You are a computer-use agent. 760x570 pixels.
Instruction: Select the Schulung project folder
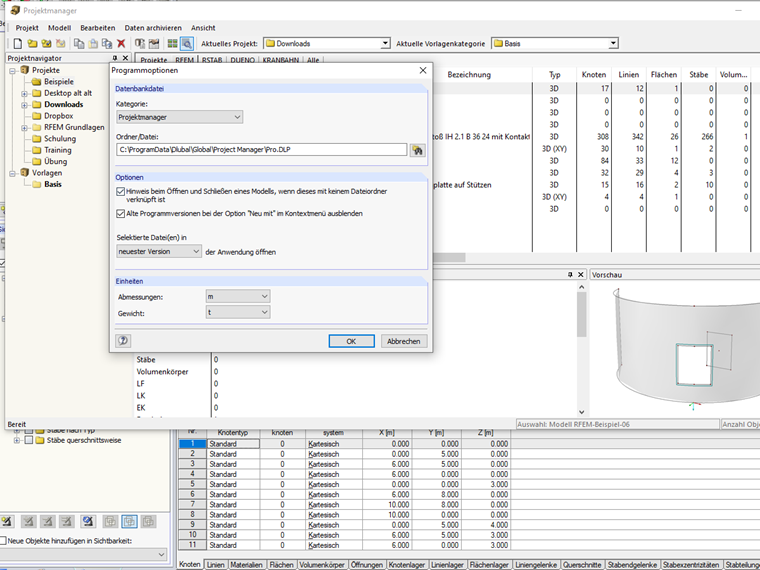60,139
